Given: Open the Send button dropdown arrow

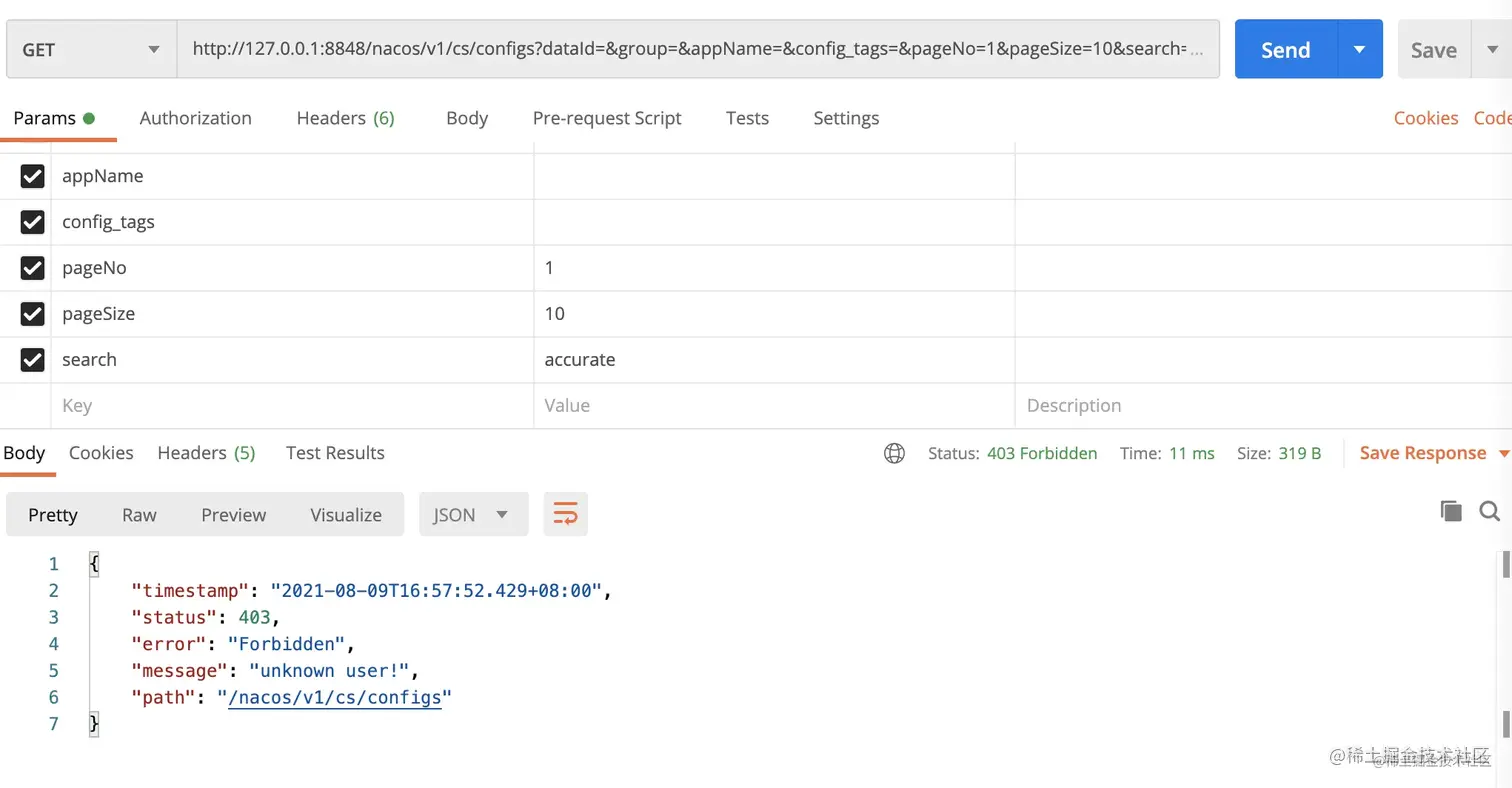Looking at the screenshot, I should coord(1360,49).
